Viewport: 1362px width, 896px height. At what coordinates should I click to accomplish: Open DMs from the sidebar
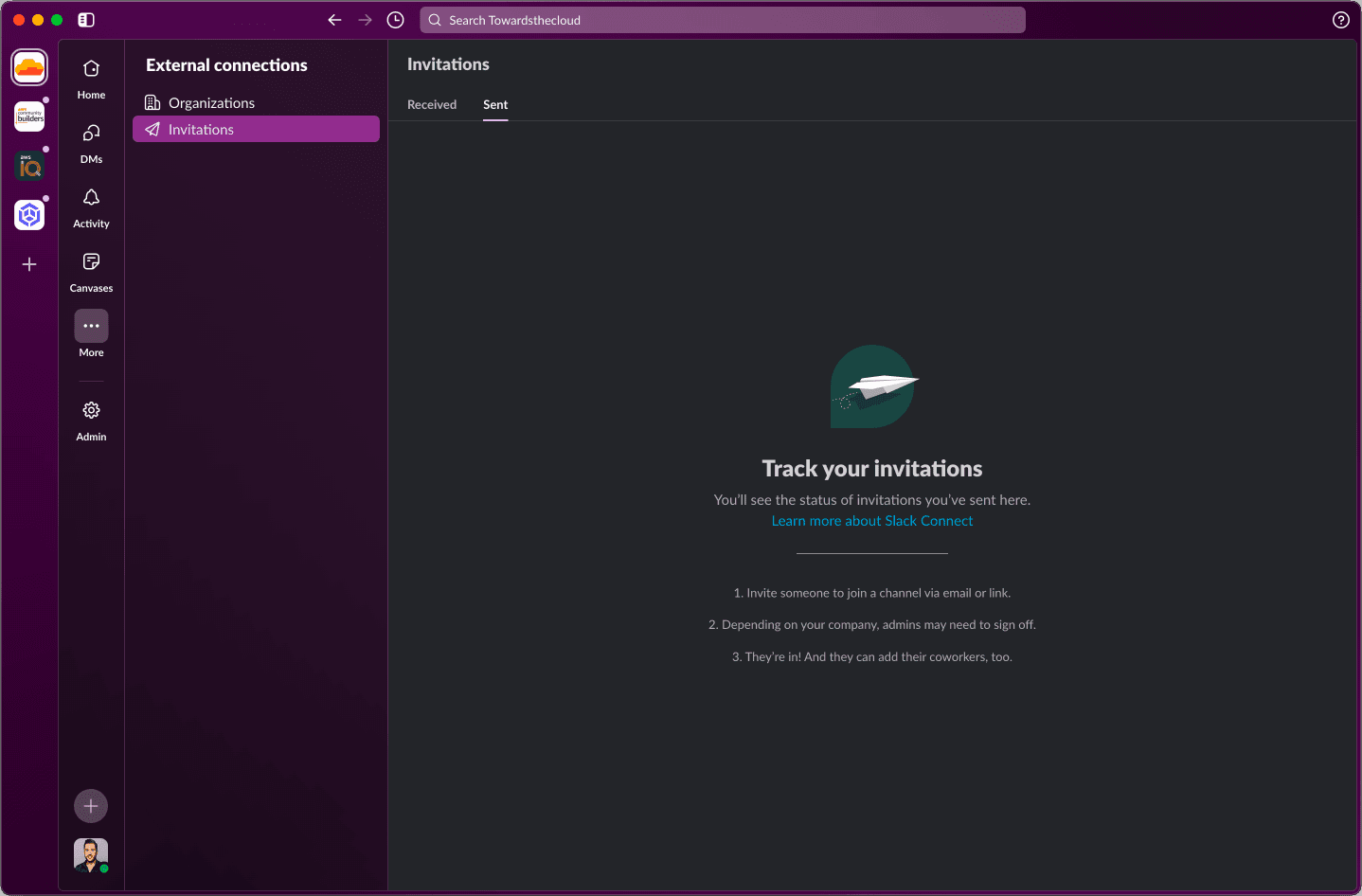coord(91,140)
